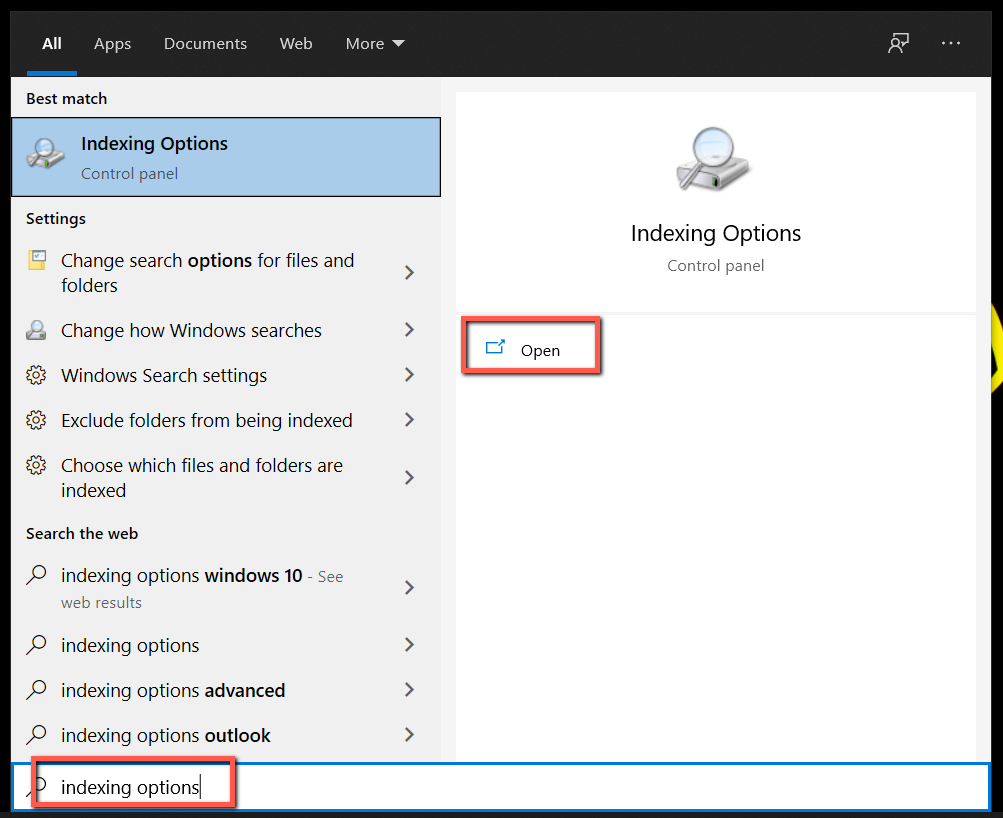Image resolution: width=1003 pixels, height=818 pixels.
Task: Click the feedback icon in the search header
Action: (x=898, y=43)
